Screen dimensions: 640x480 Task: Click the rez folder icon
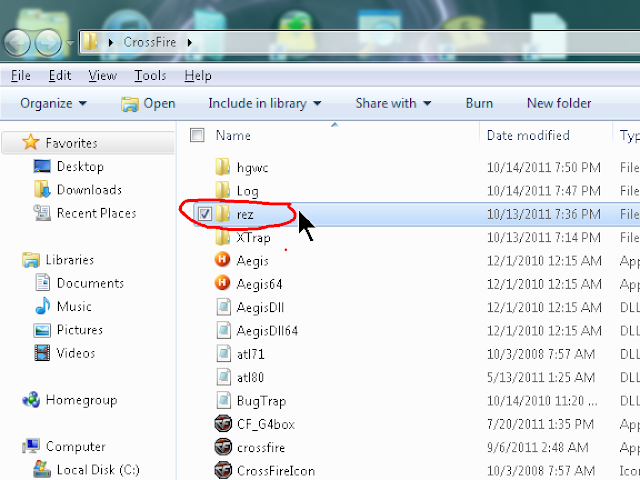point(222,213)
